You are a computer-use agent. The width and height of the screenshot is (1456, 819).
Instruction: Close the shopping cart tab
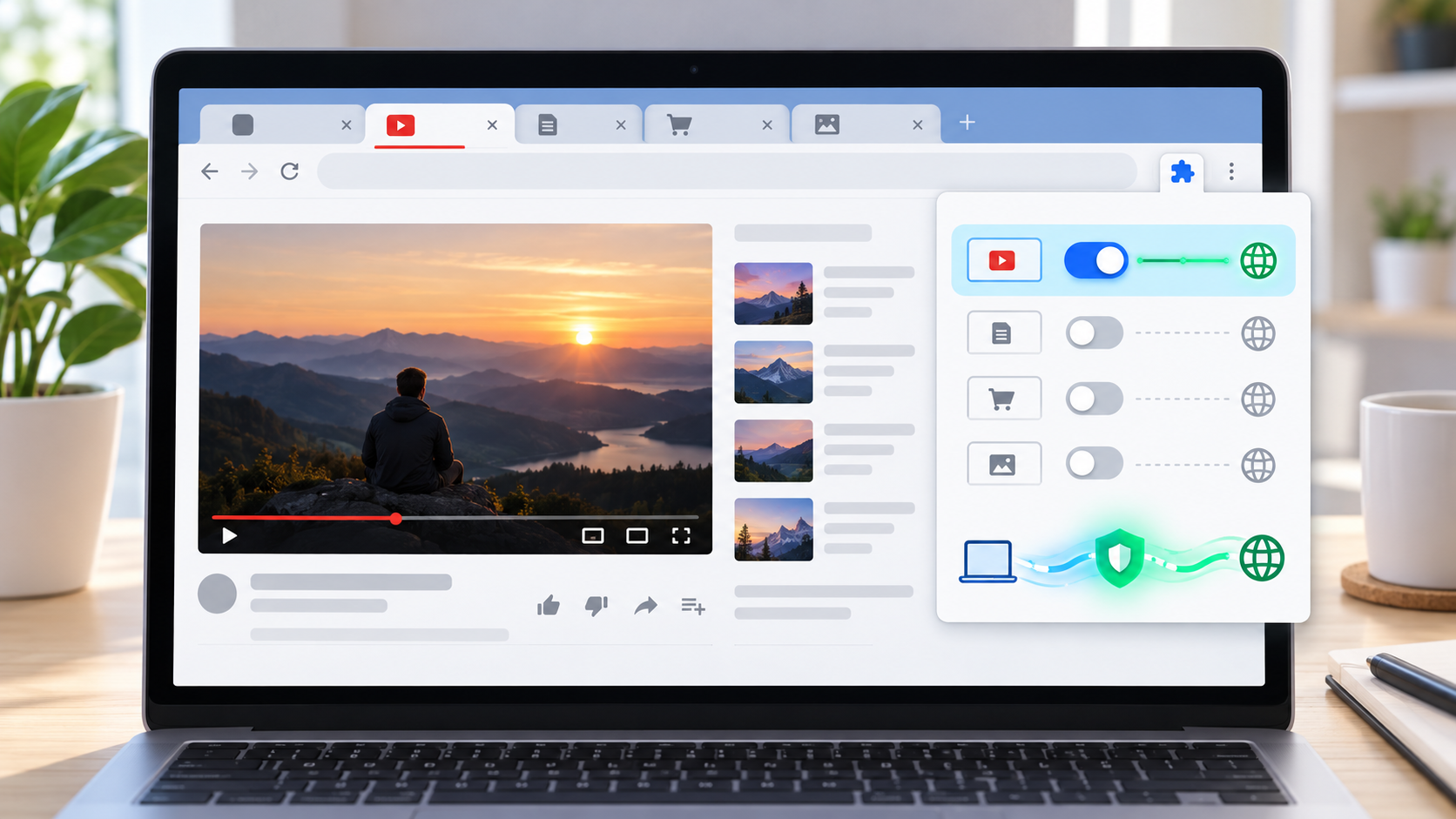(x=767, y=125)
